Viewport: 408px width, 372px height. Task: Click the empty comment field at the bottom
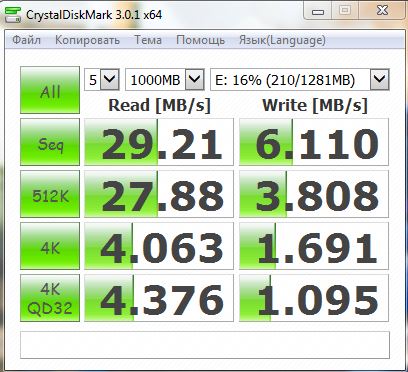click(205, 345)
